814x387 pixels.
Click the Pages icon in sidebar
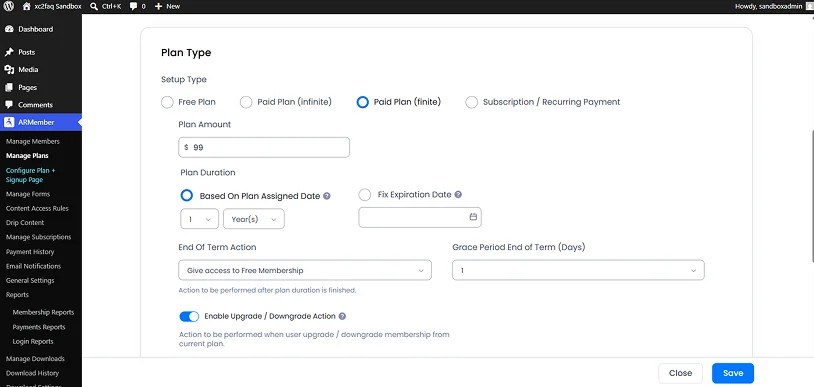coord(9,87)
